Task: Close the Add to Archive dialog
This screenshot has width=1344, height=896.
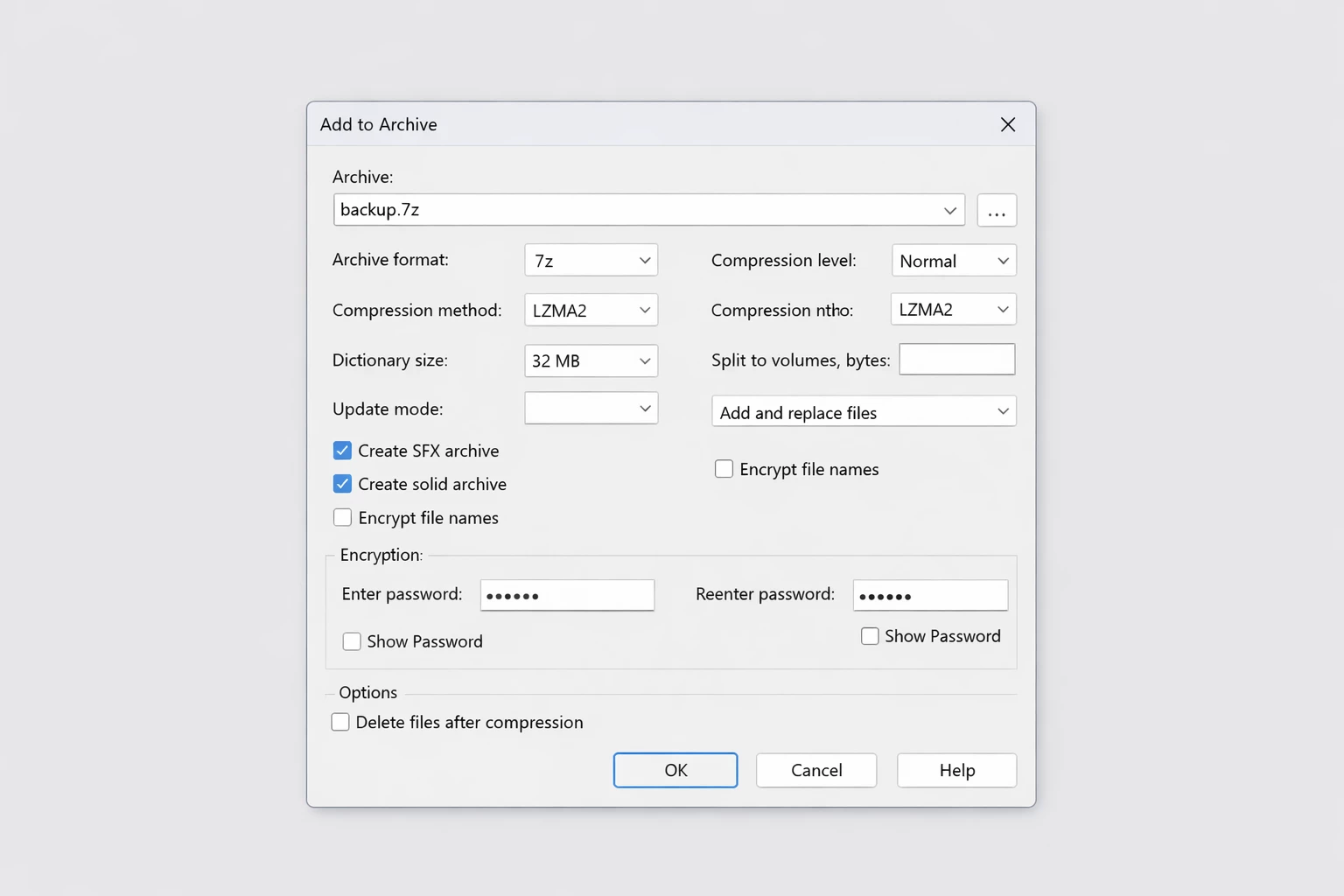Action: pos(1007,124)
